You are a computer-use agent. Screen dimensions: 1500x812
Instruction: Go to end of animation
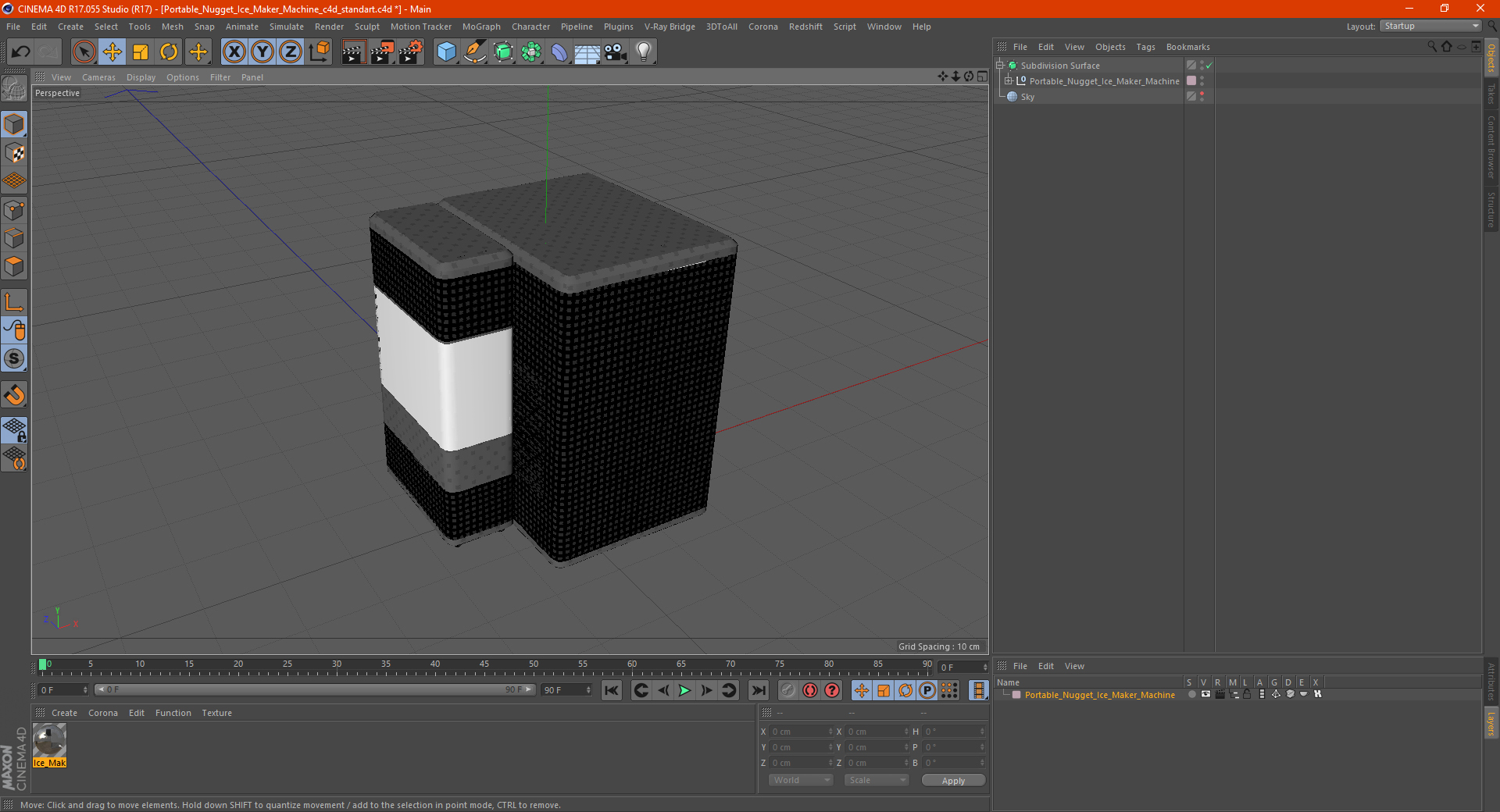coord(758,690)
